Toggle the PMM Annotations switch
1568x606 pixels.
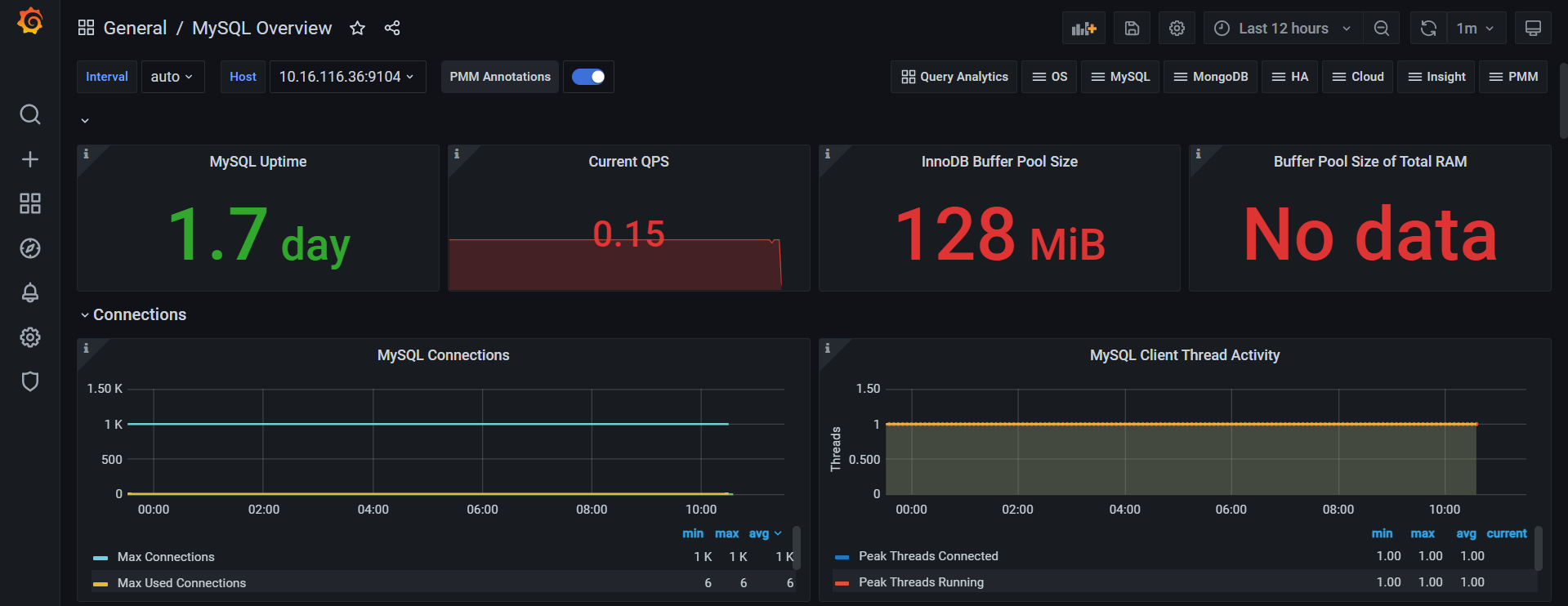pyautogui.click(x=588, y=77)
